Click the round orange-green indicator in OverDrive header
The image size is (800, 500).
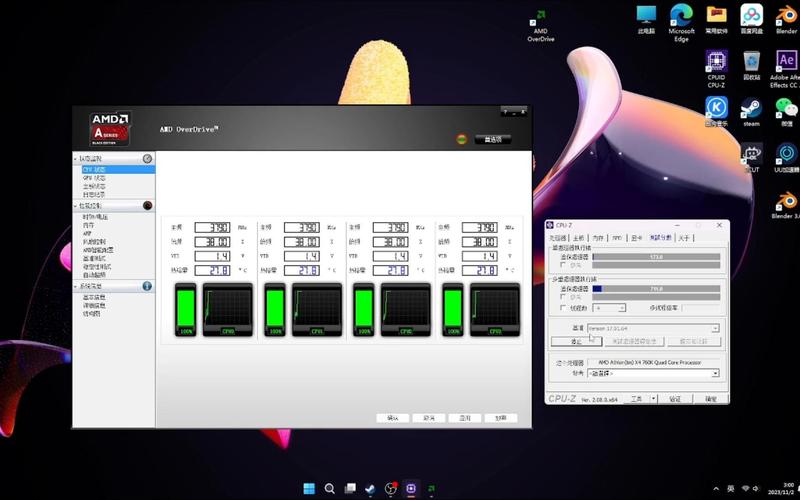pos(462,139)
